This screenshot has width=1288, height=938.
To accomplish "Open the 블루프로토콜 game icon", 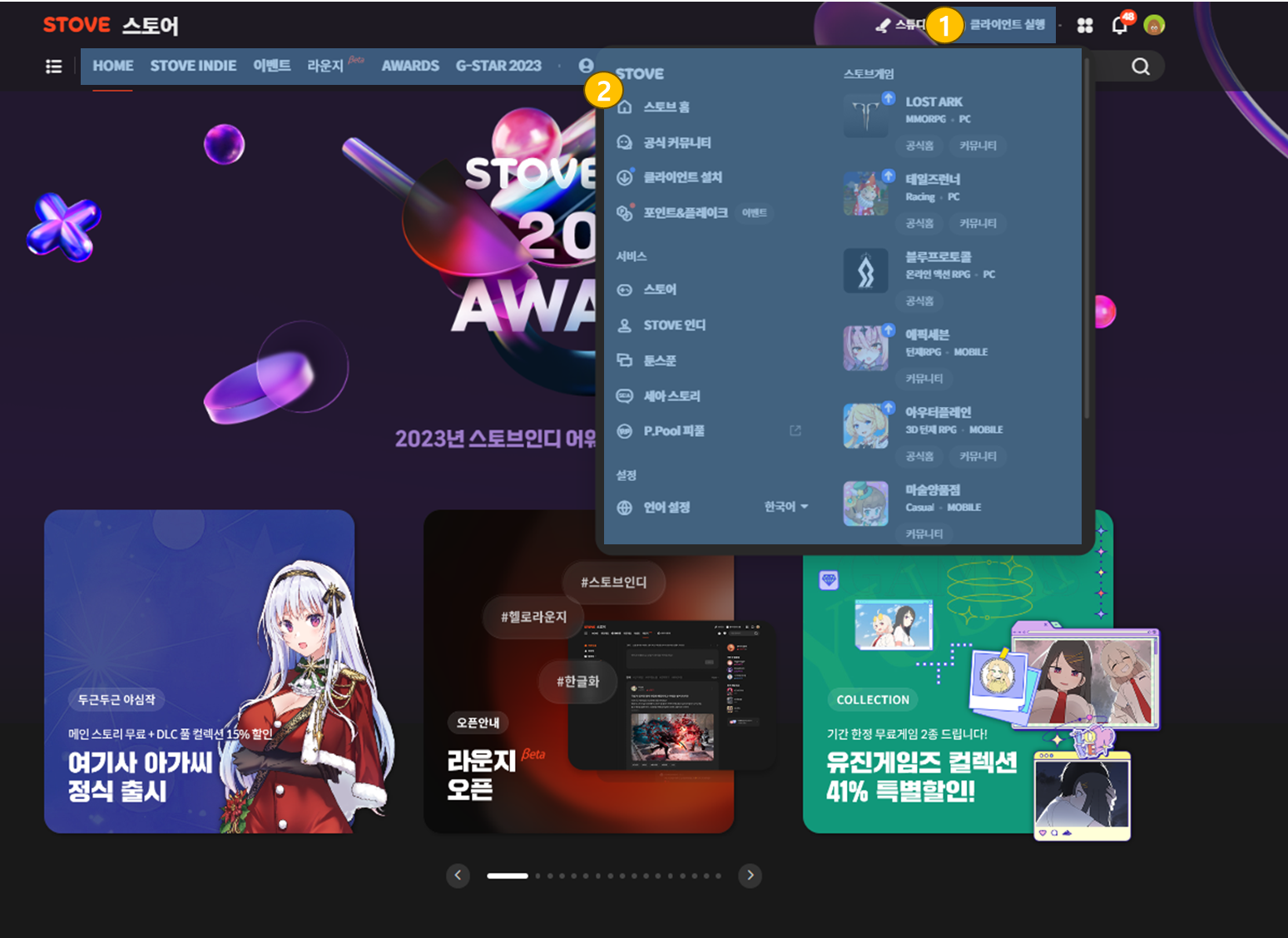I will [866, 270].
